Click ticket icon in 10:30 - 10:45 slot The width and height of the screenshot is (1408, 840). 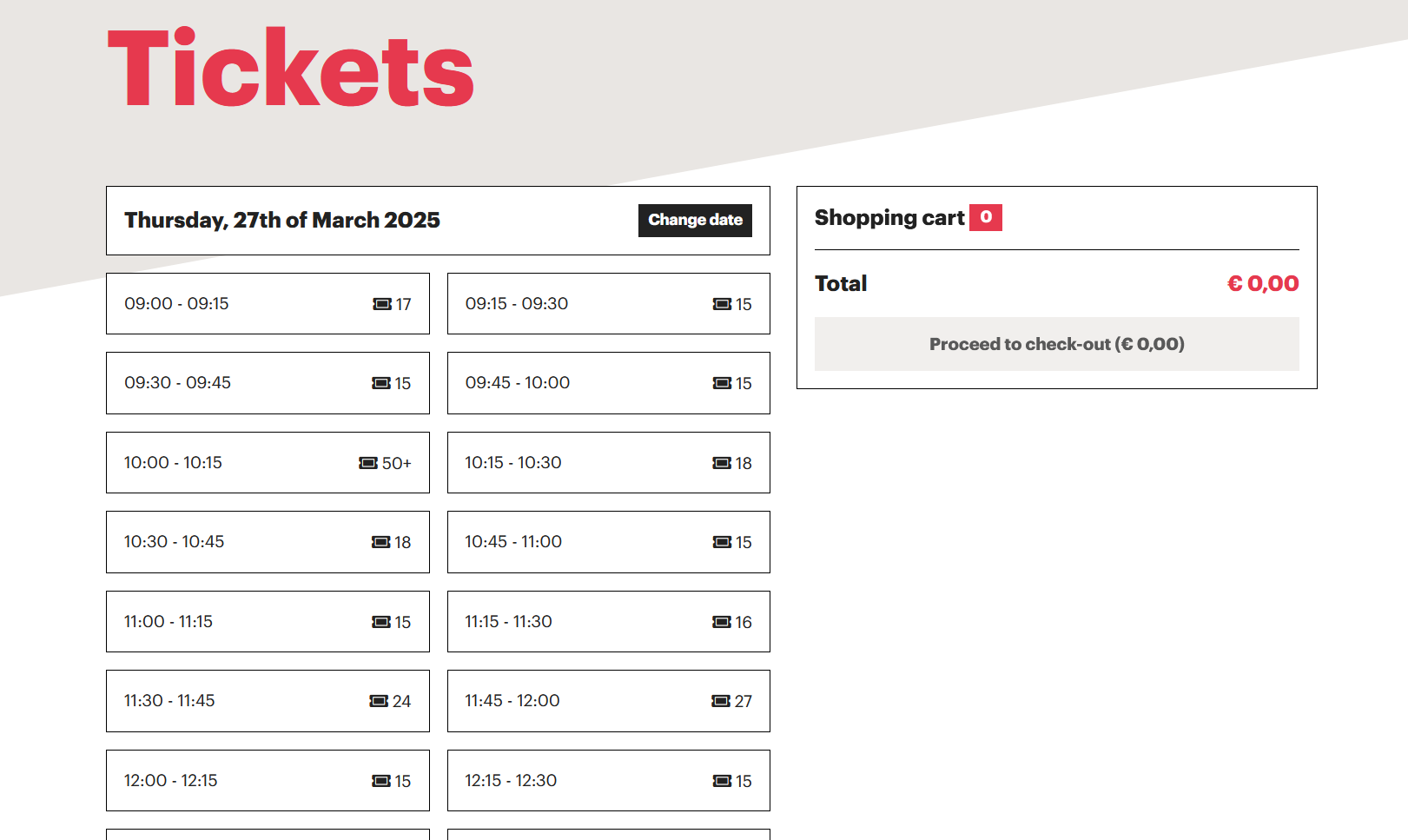[380, 542]
